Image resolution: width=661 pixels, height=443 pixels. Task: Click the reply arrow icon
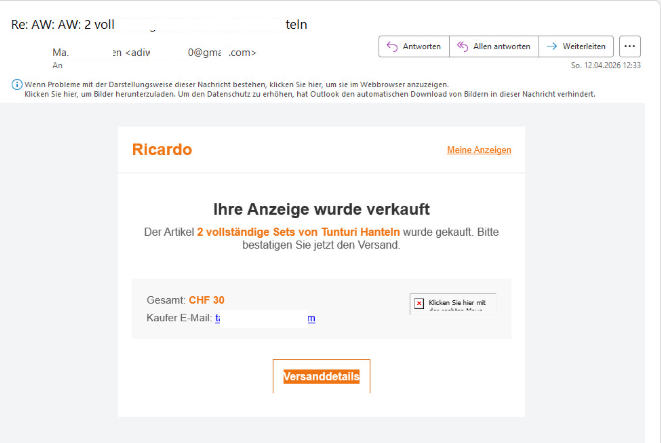[392, 46]
